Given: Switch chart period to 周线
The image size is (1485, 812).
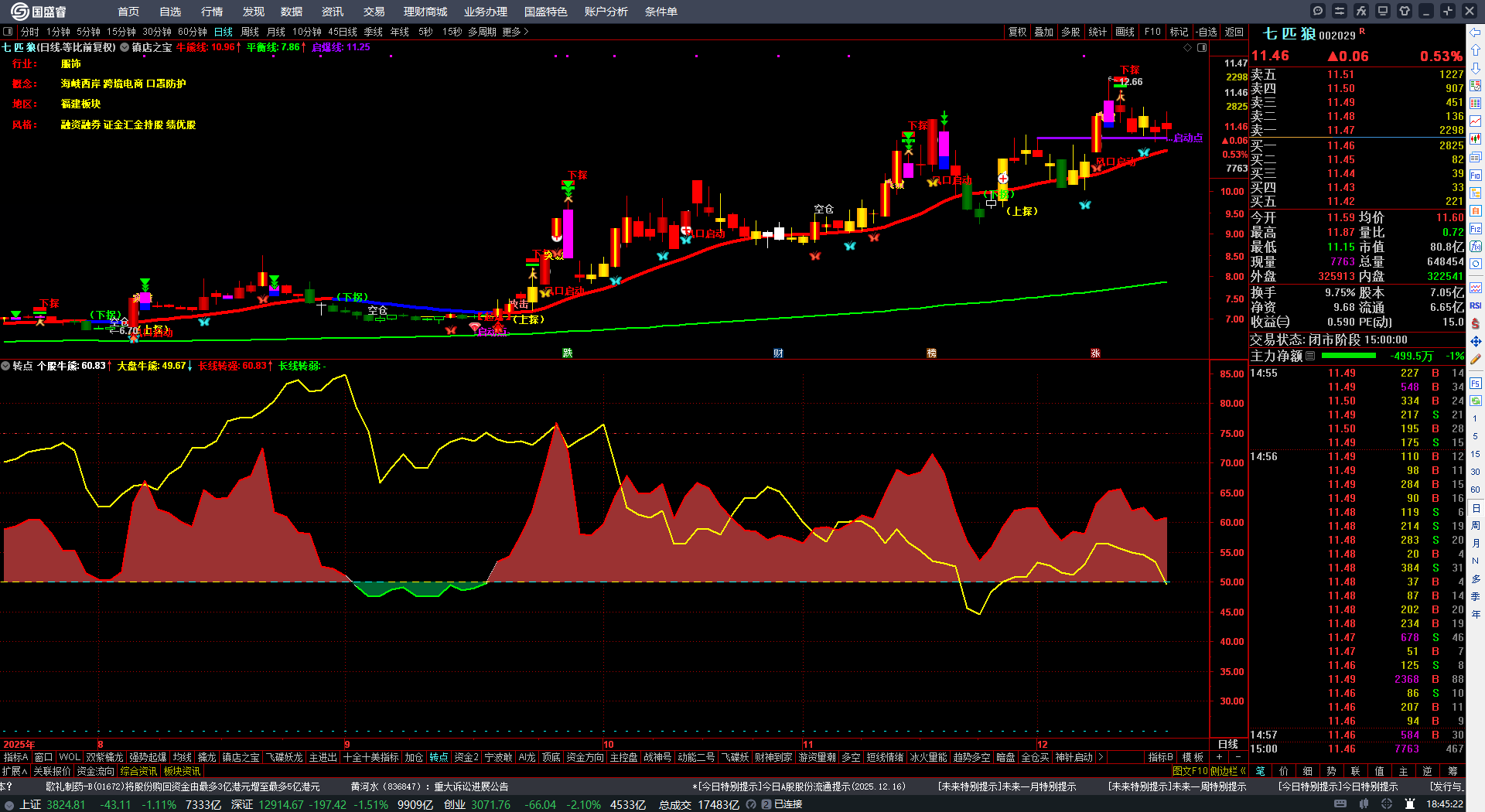Looking at the screenshot, I should [250, 32].
